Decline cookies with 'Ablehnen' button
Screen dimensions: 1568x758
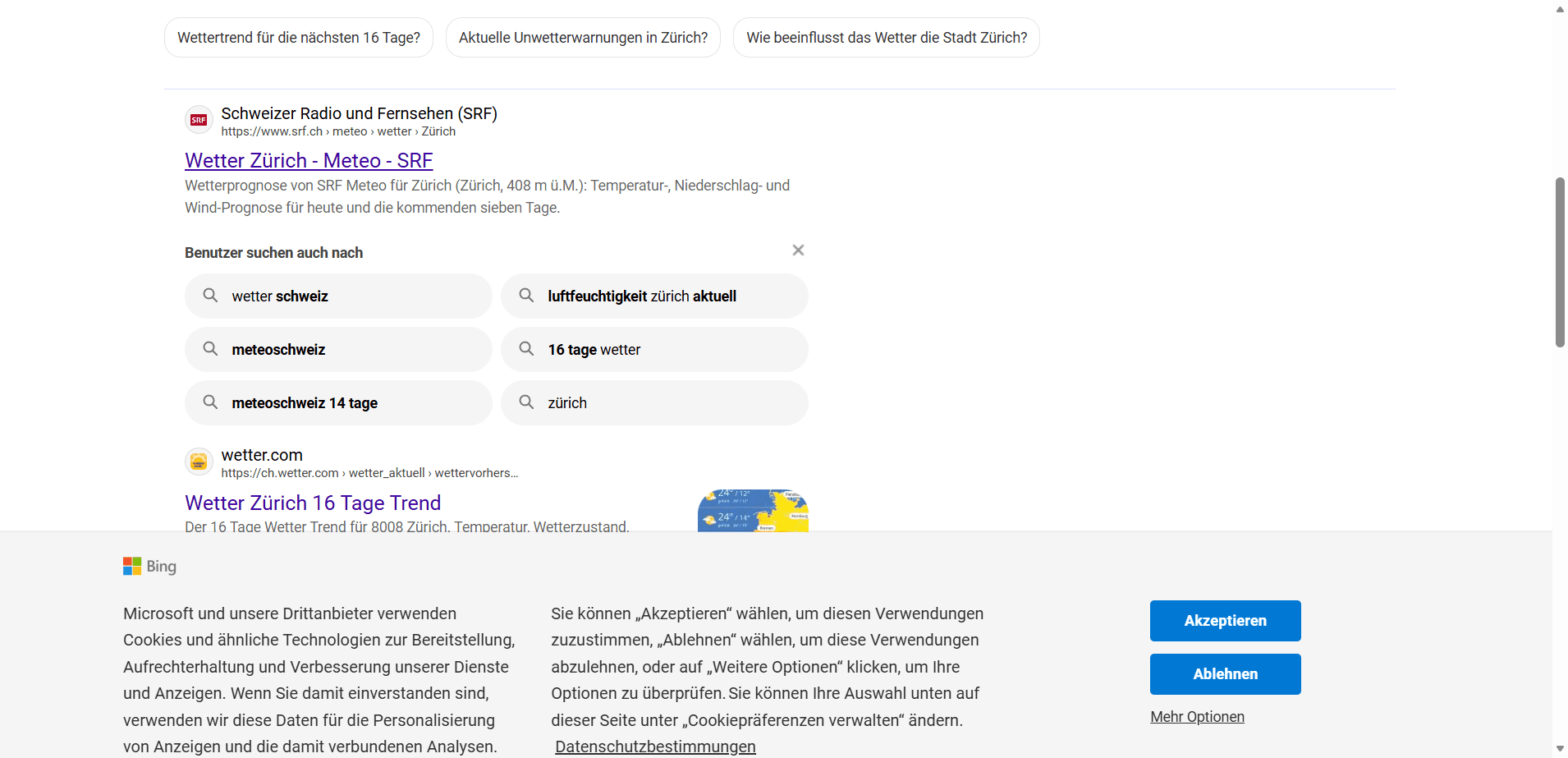[x=1225, y=674]
